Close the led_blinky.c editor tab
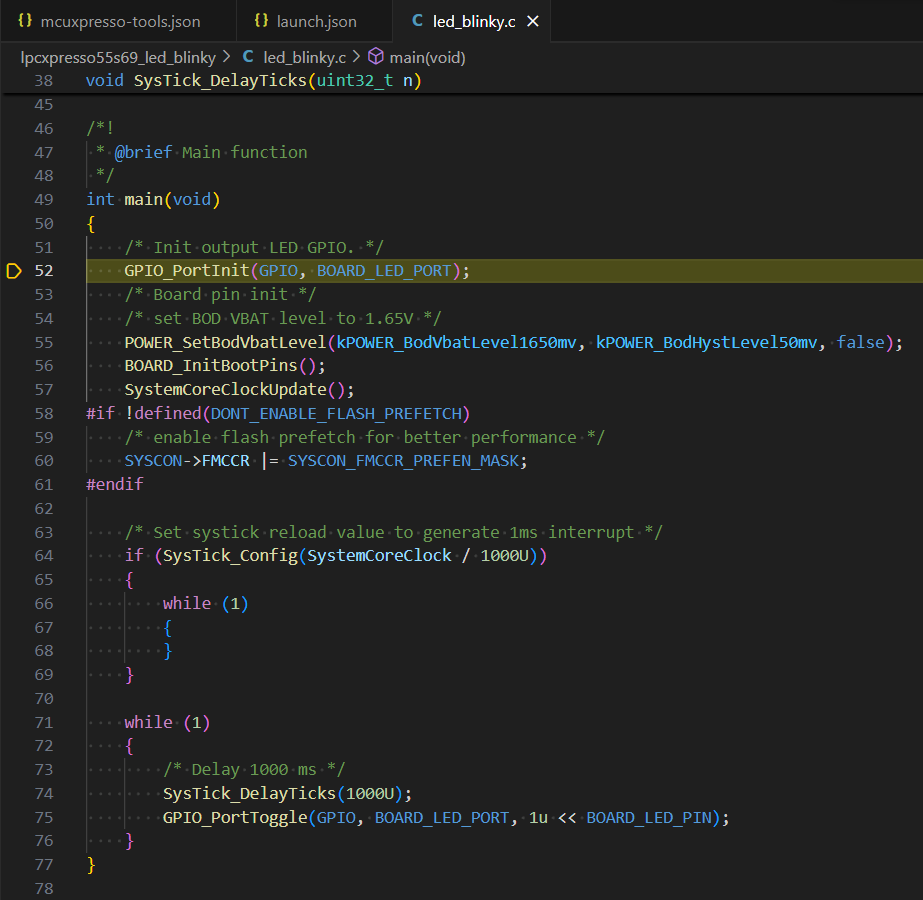The image size is (923, 900). point(532,20)
